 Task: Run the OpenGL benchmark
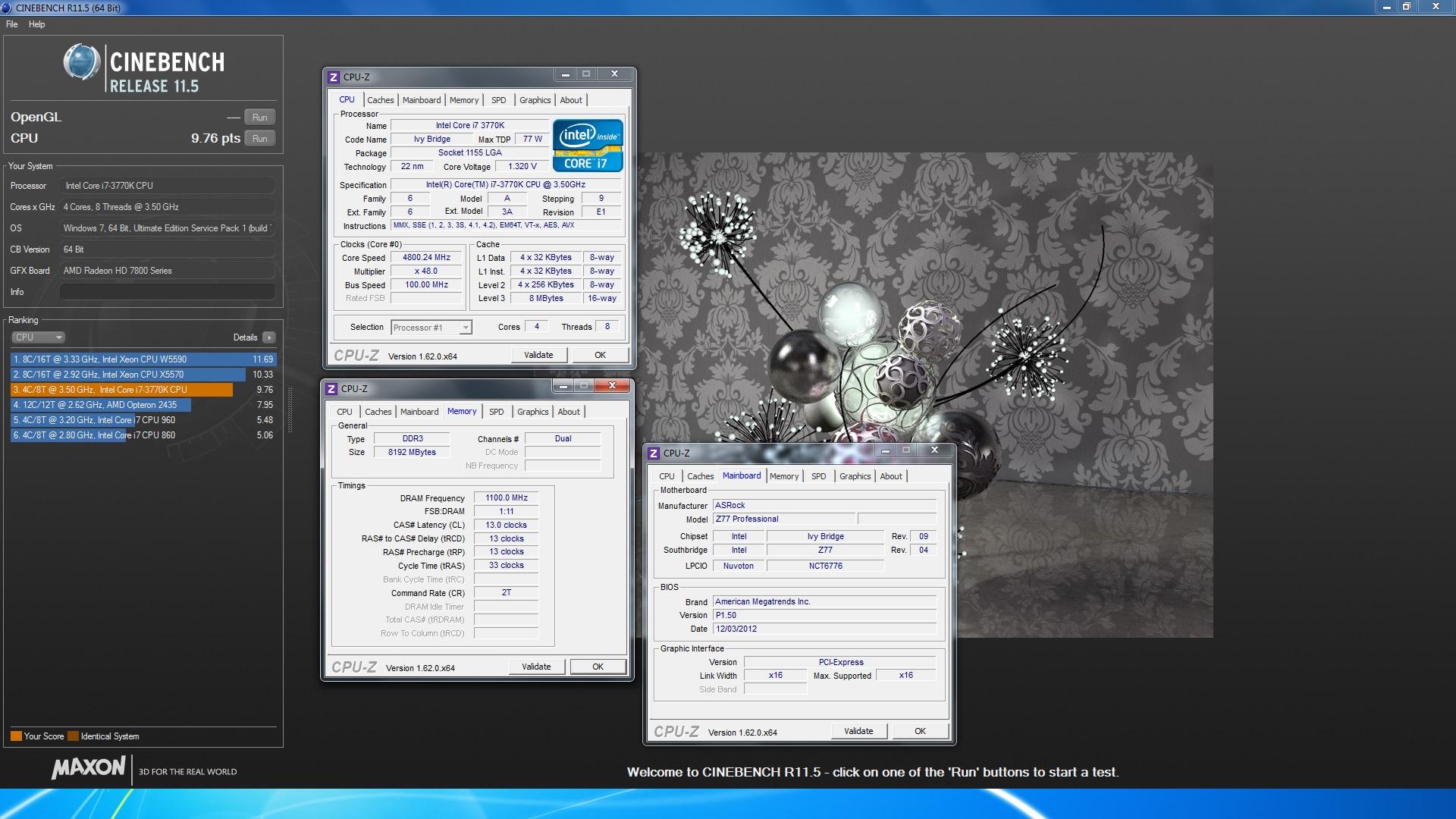click(260, 118)
